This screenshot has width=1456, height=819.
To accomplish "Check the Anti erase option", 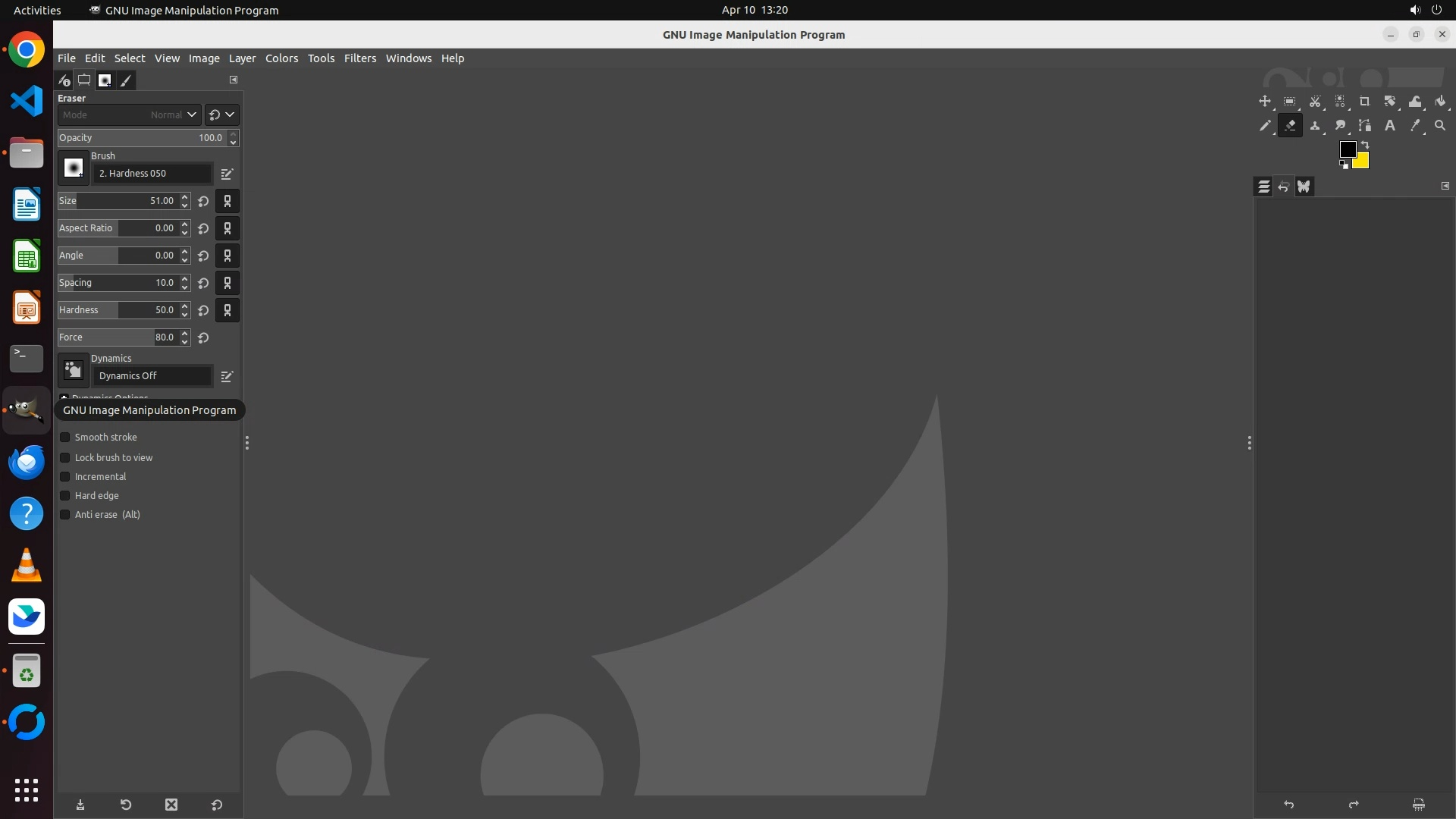I will 65,515.
